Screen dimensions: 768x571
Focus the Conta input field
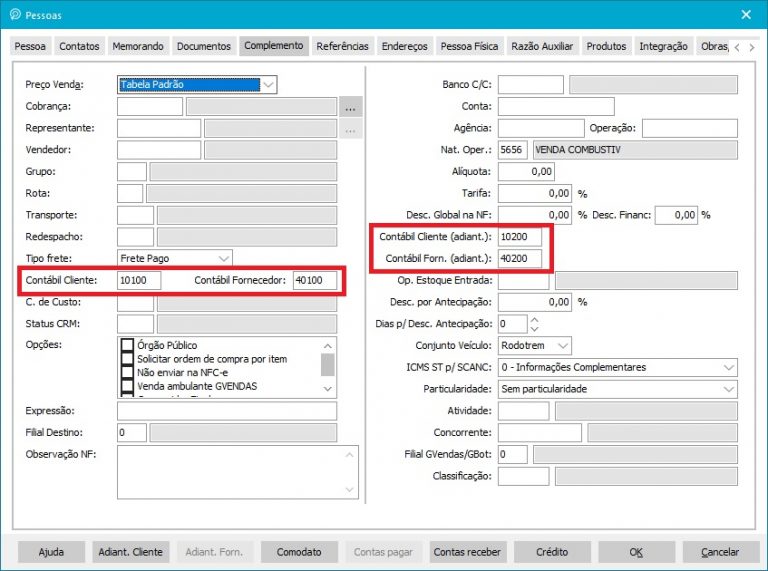556,106
